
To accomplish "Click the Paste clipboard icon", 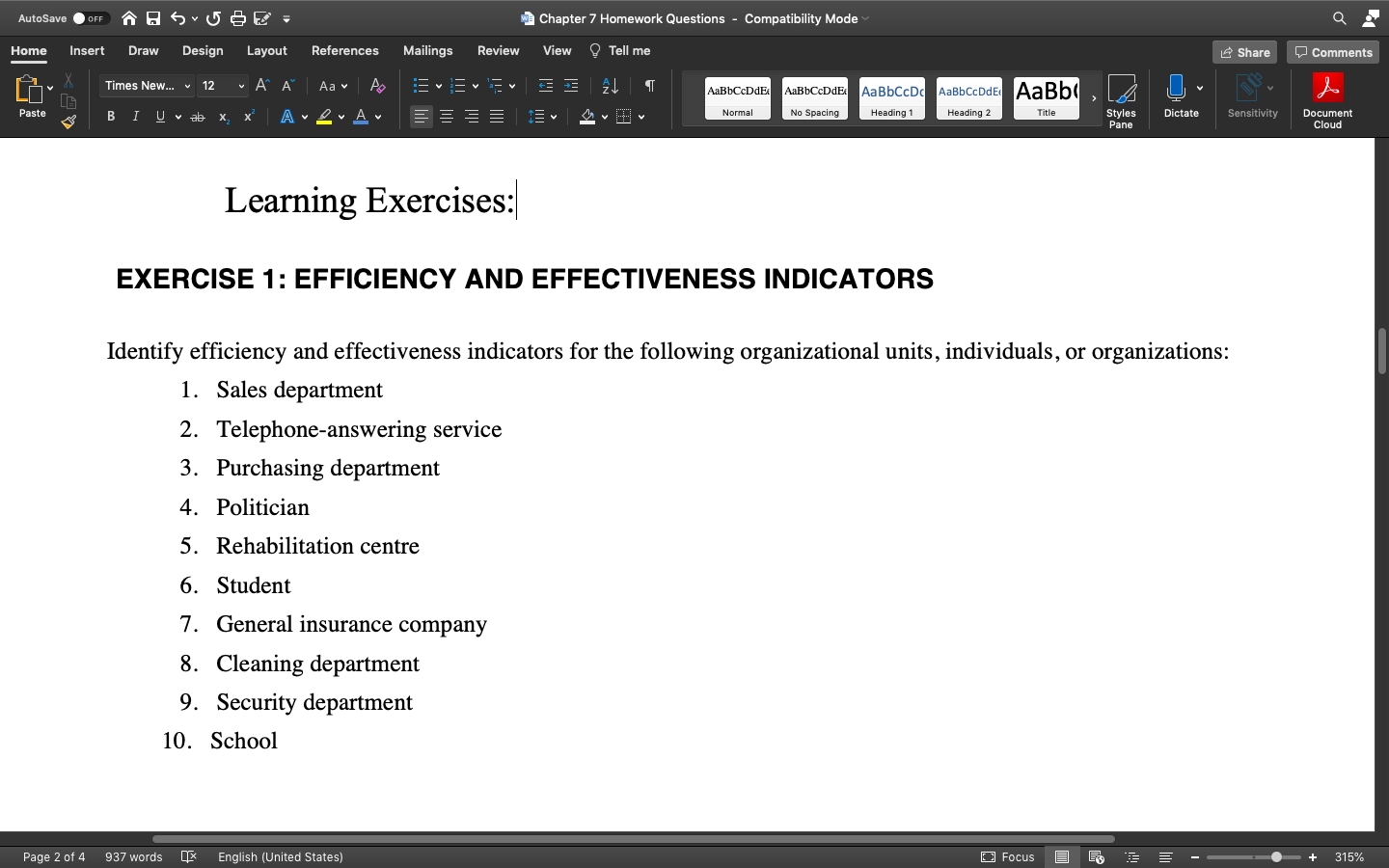I will click(x=29, y=90).
